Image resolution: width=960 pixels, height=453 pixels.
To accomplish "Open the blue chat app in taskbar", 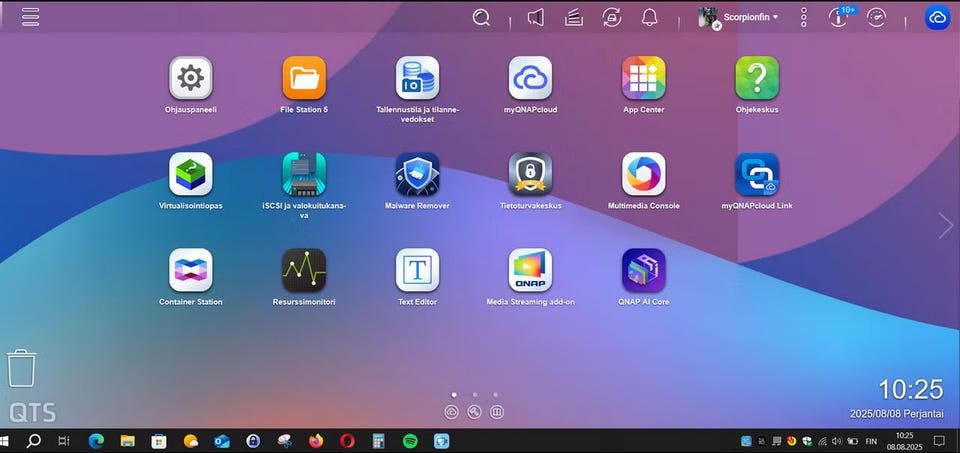I will [441, 441].
